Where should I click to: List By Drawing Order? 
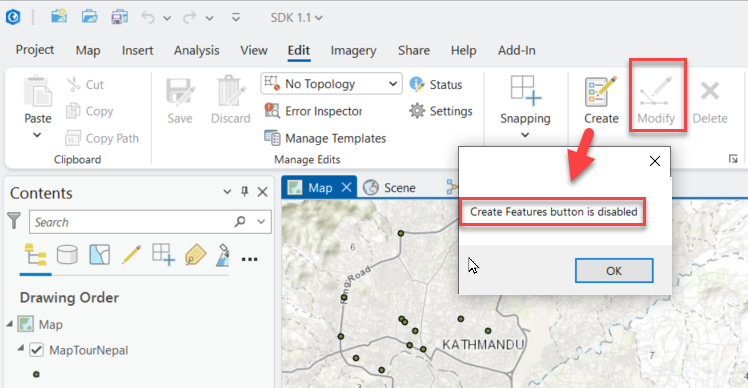tap(36, 255)
